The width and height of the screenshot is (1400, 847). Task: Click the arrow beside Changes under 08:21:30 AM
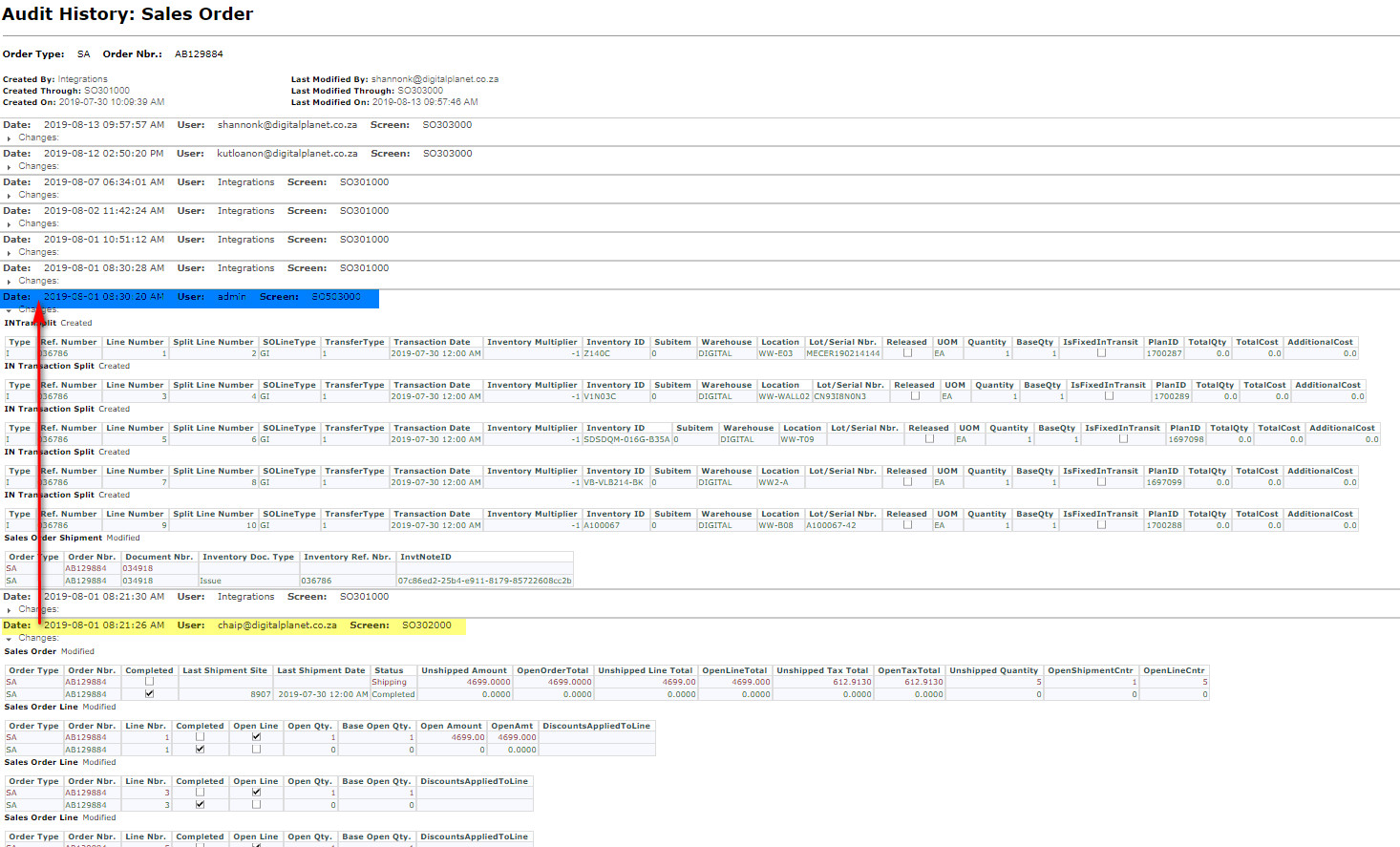click(10, 610)
